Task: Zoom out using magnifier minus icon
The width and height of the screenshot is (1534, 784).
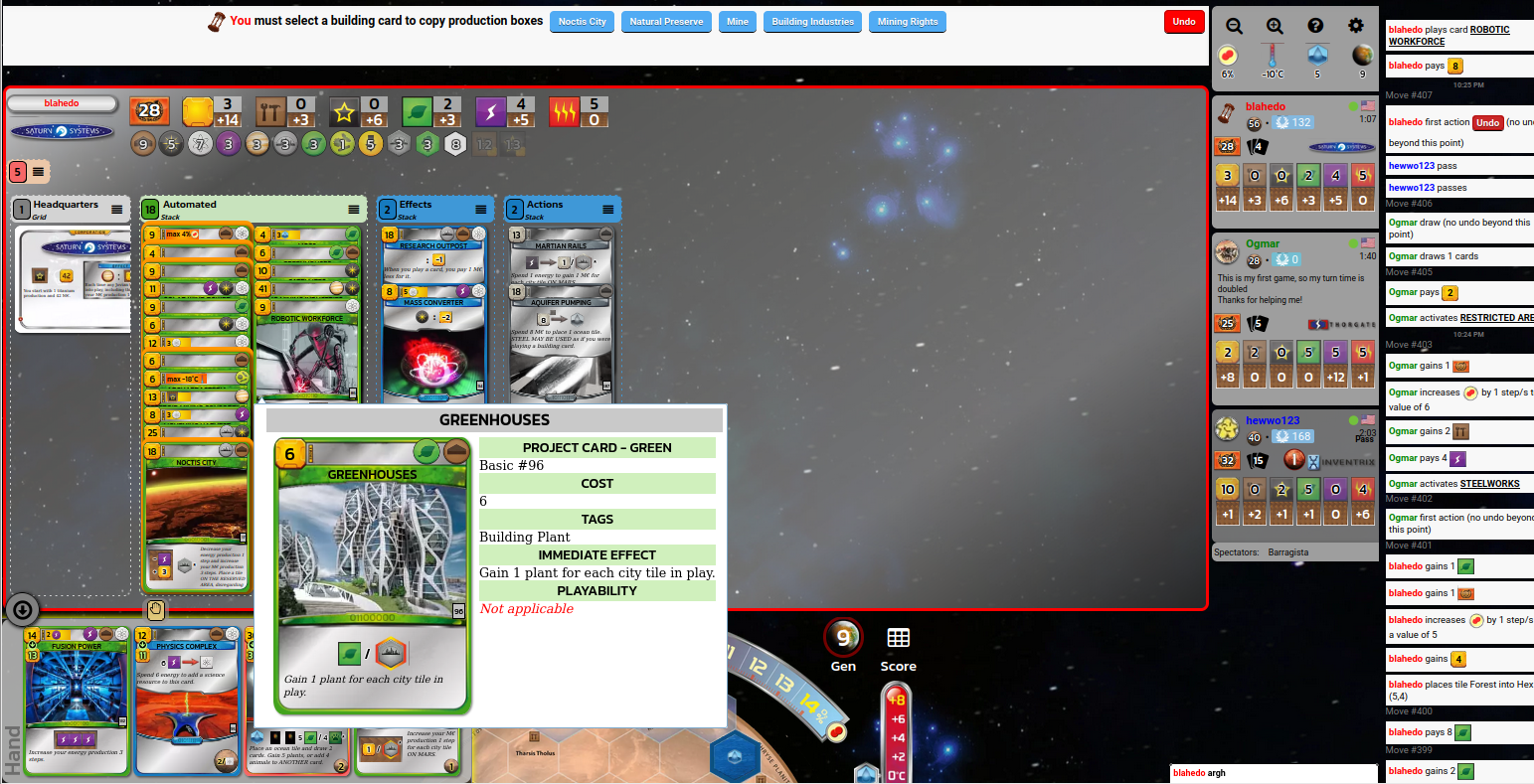Action: click(1234, 26)
